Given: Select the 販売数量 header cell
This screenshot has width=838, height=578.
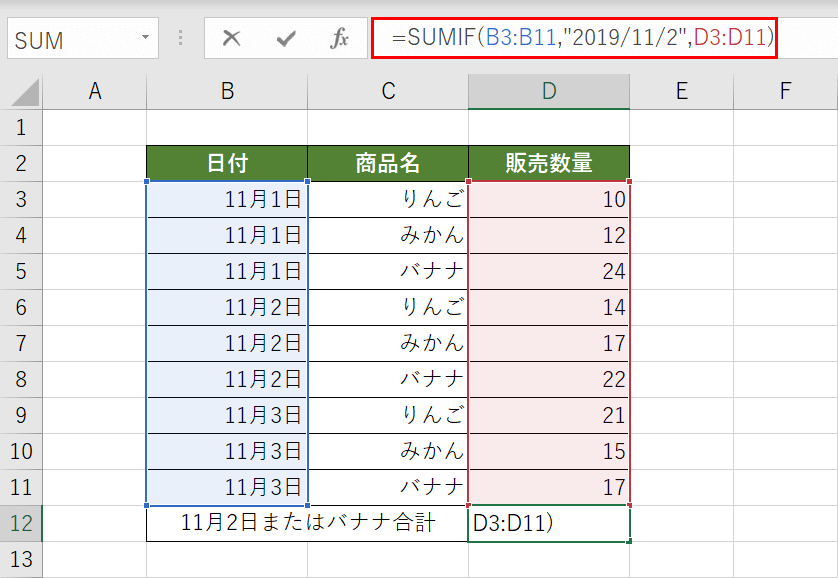Looking at the screenshot, I should [548, 163].
